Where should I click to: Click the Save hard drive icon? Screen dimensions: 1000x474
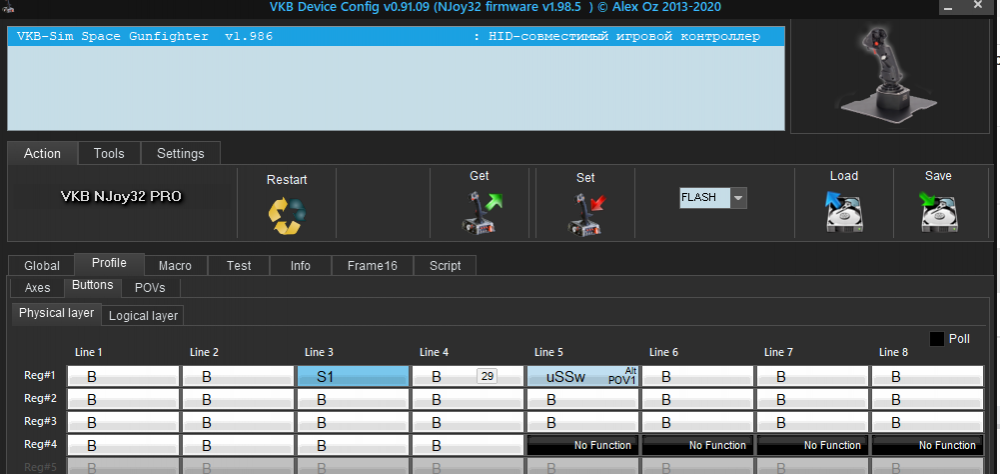pos(940,212)
